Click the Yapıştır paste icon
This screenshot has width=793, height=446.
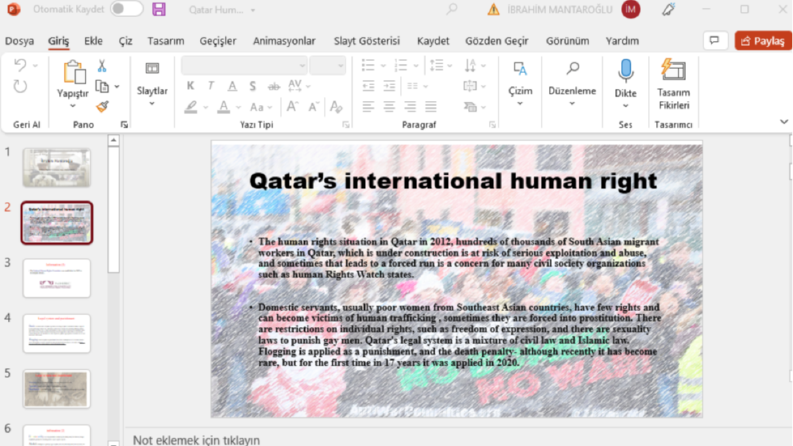click(x=74, y=72)
